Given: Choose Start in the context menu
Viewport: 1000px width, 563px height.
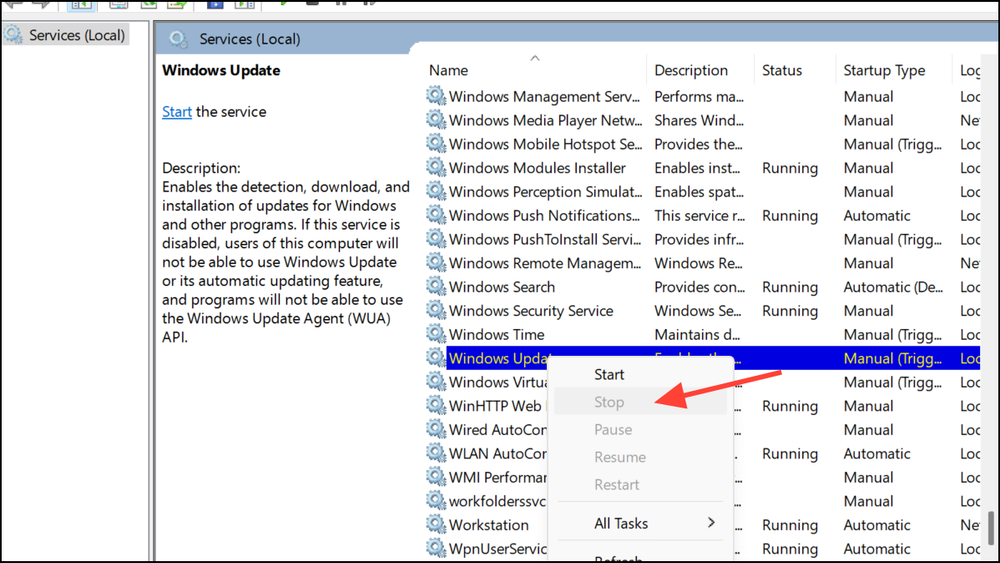Looking at the screenshot, I should pos(609,374).
